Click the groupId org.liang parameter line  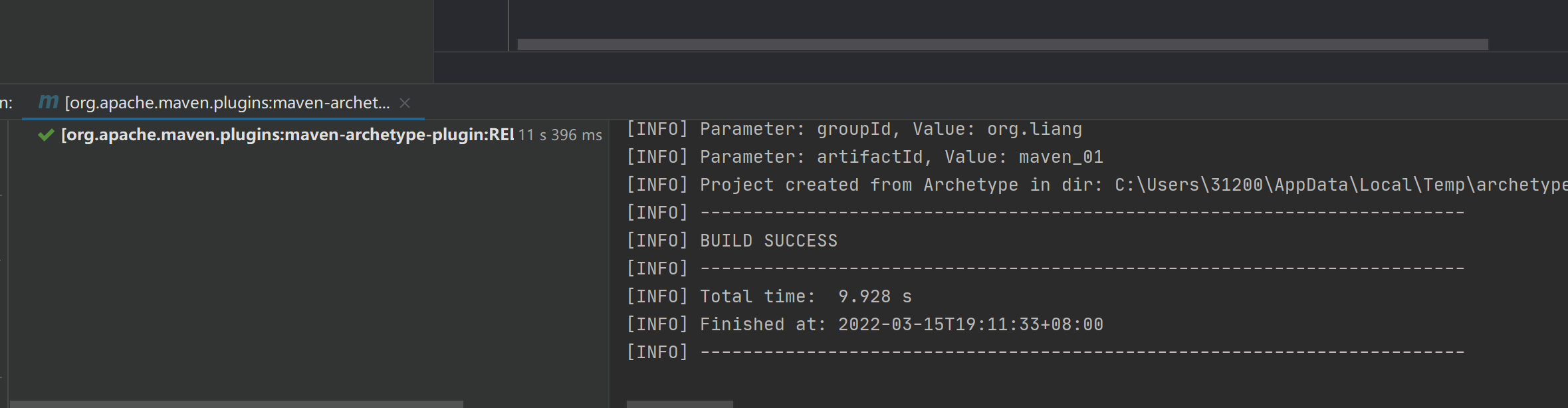click(855, 129)
